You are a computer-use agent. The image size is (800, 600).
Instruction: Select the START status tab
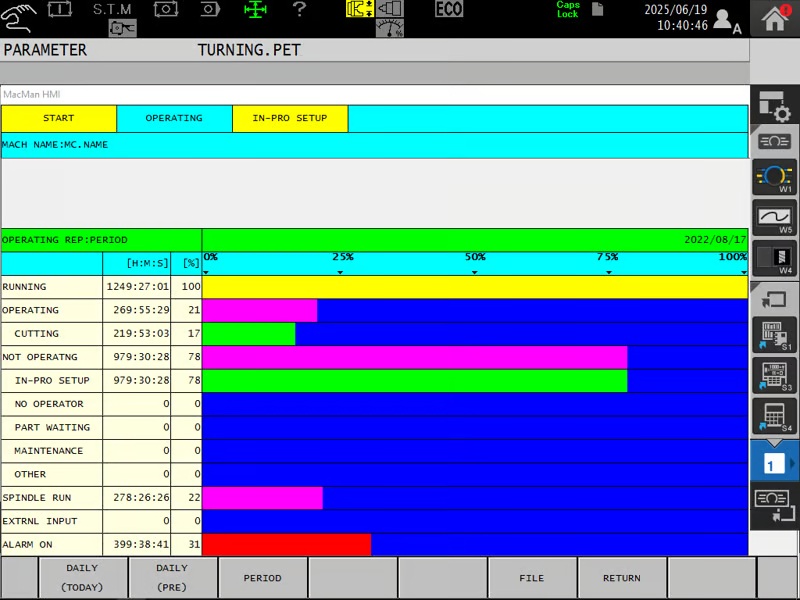point(58,118)
